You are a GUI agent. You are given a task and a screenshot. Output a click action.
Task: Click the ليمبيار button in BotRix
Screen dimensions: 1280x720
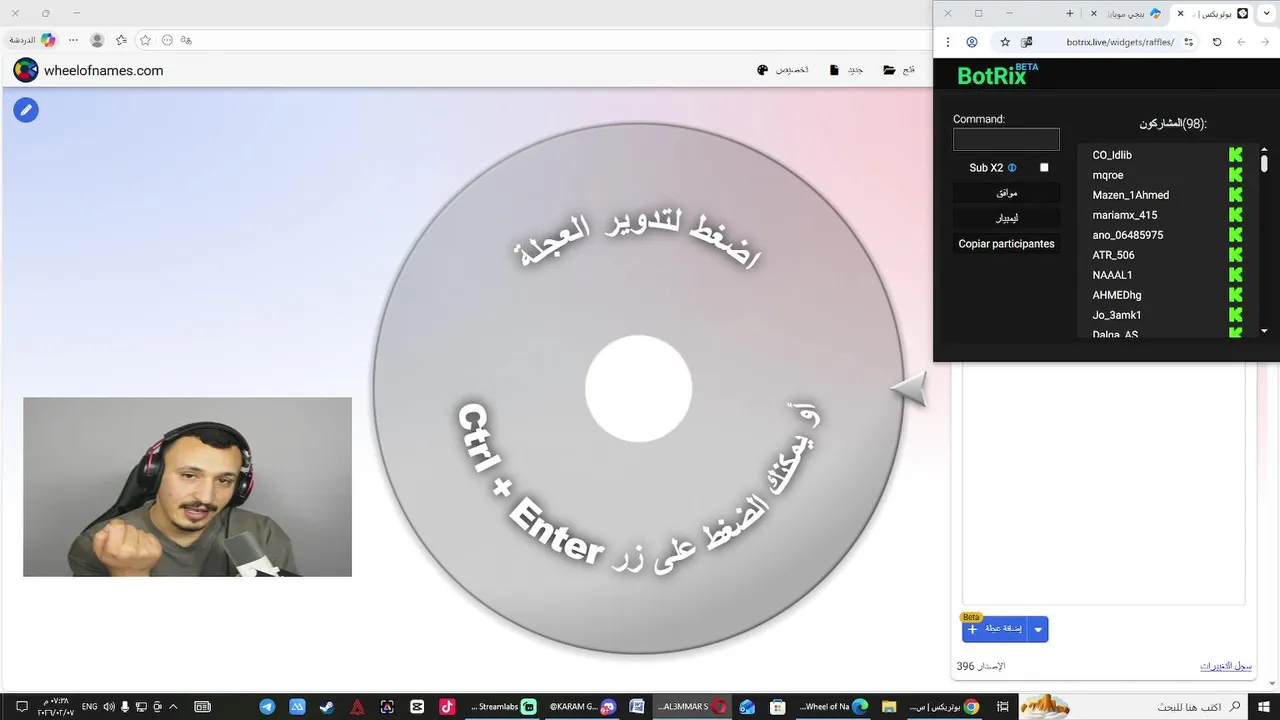click(x=1006, y=217)
